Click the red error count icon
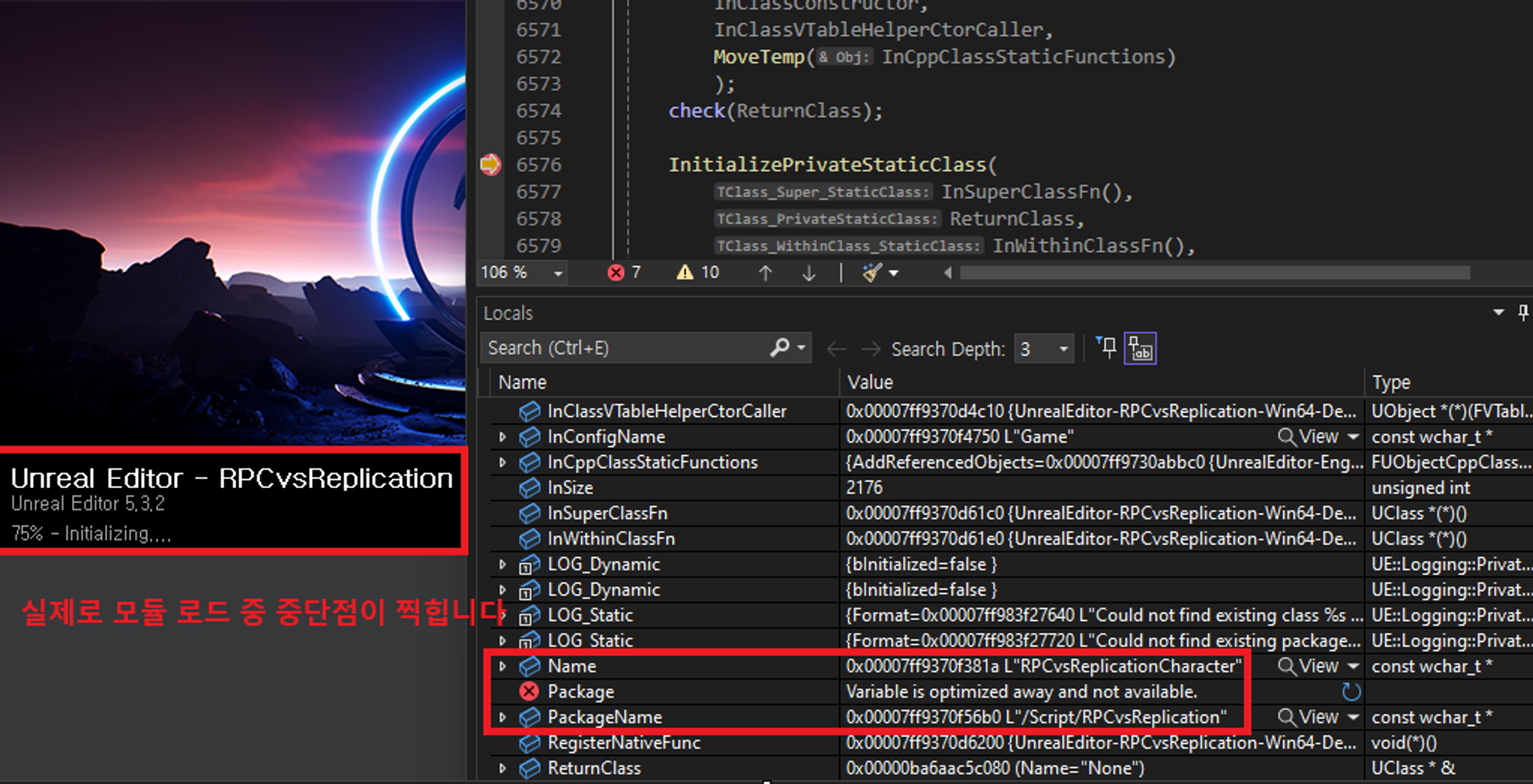The height and width of the screenshot is (784, 1533). click(615, 273)
